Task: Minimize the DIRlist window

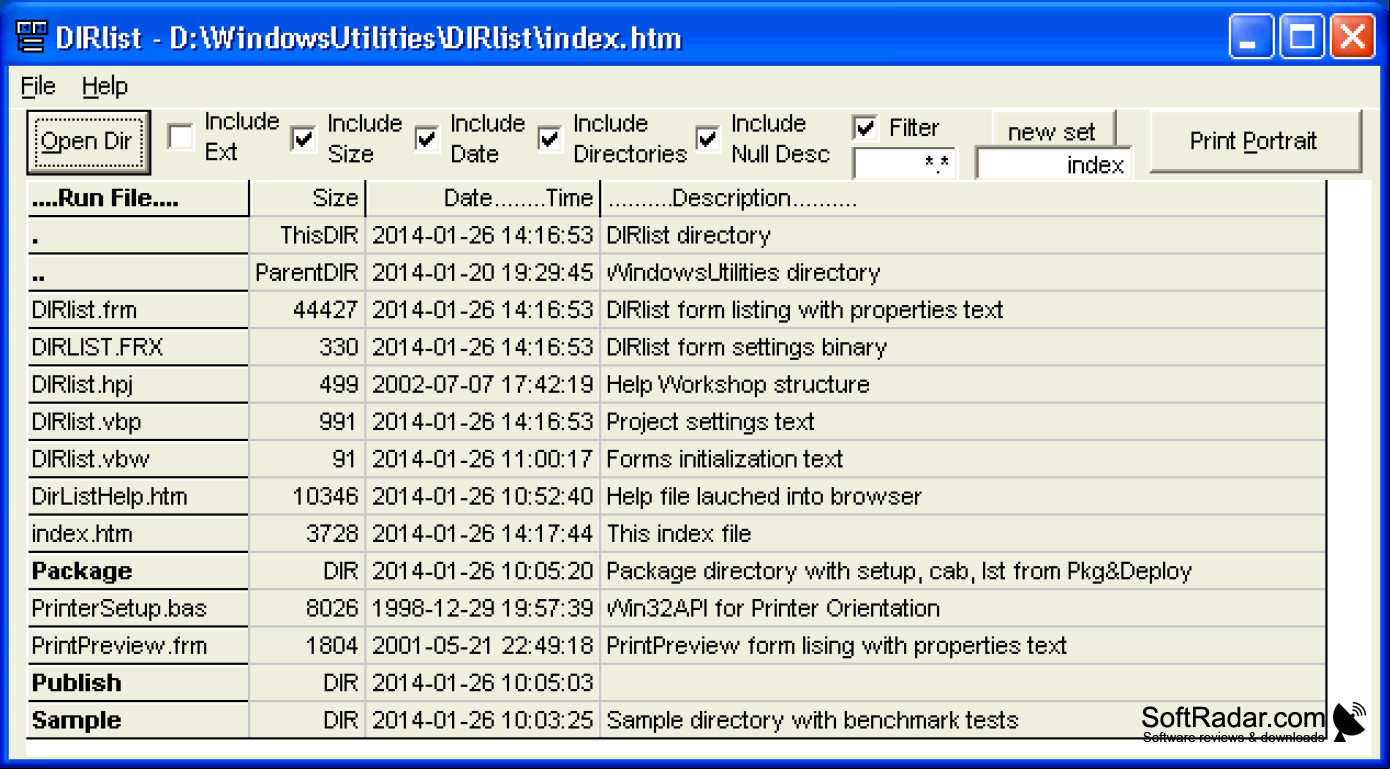Action: 1251,38
